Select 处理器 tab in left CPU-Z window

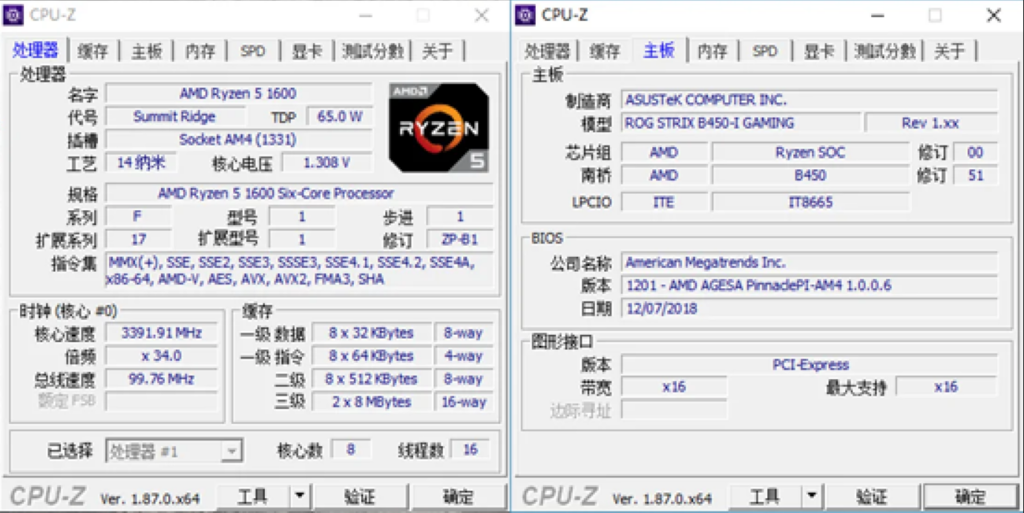point(35,50)
